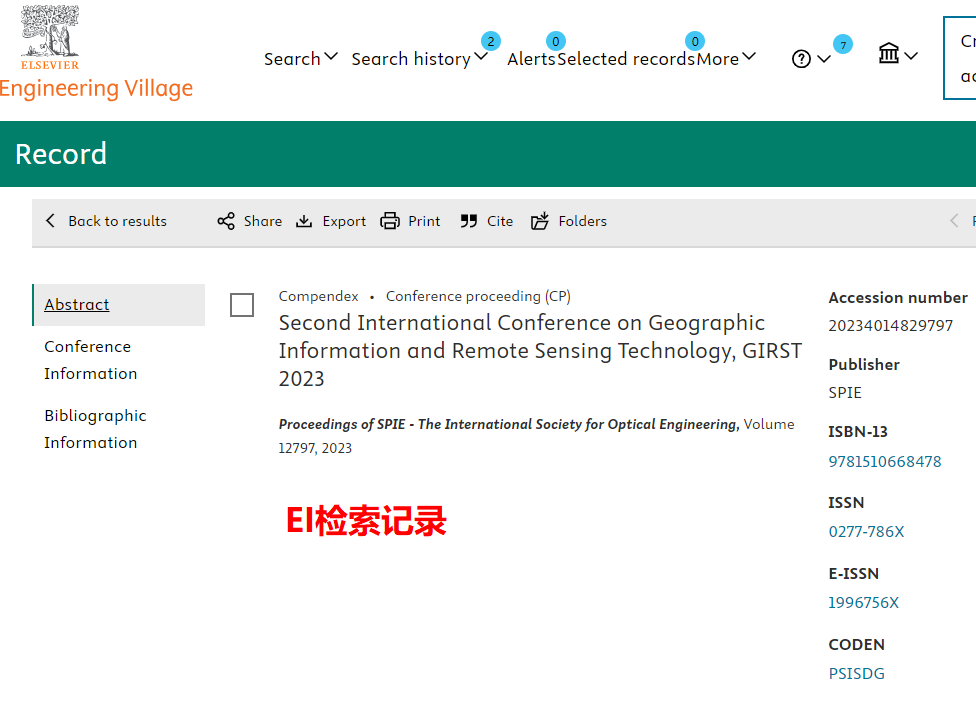Expand the help chevron dropdown
Viewport: 976px width, 708px height.
(x=824, y=59)
